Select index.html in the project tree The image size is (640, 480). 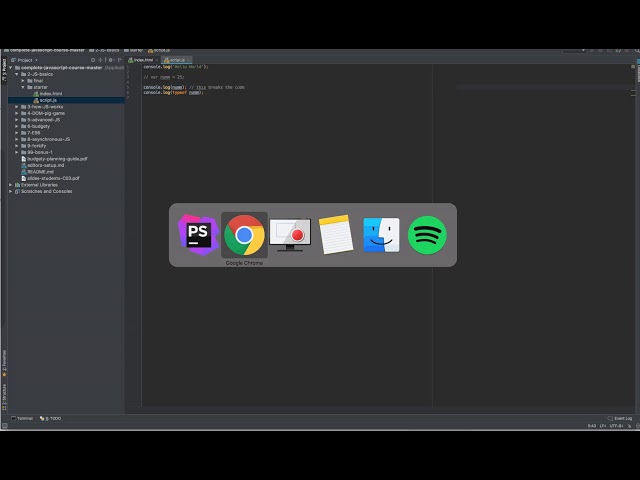coord(66,94)
